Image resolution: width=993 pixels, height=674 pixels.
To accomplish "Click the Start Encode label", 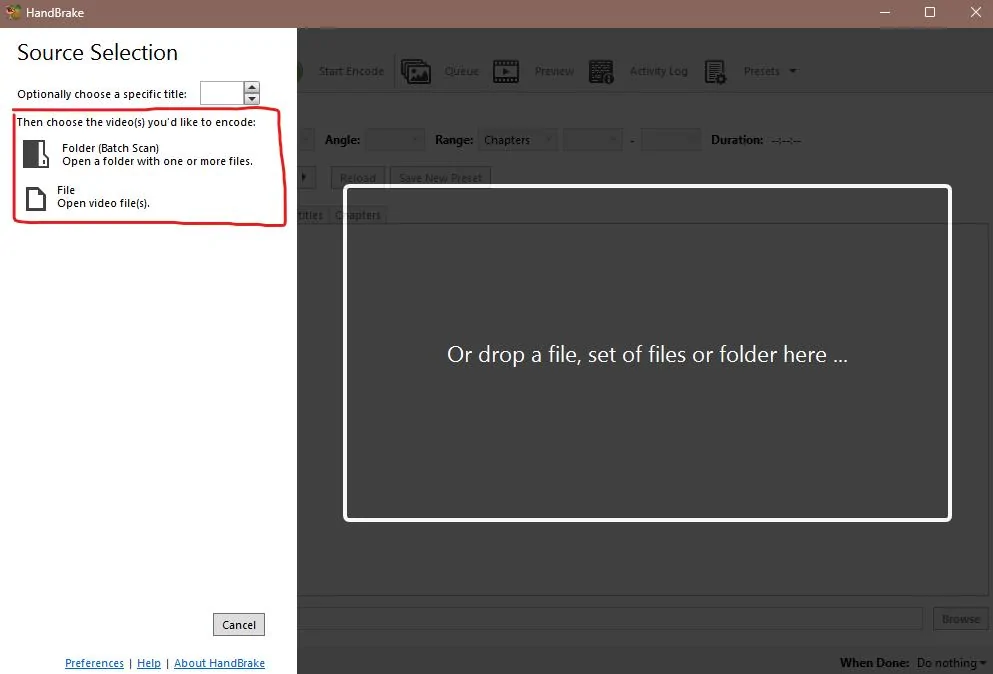I will [x=351, y=71].
